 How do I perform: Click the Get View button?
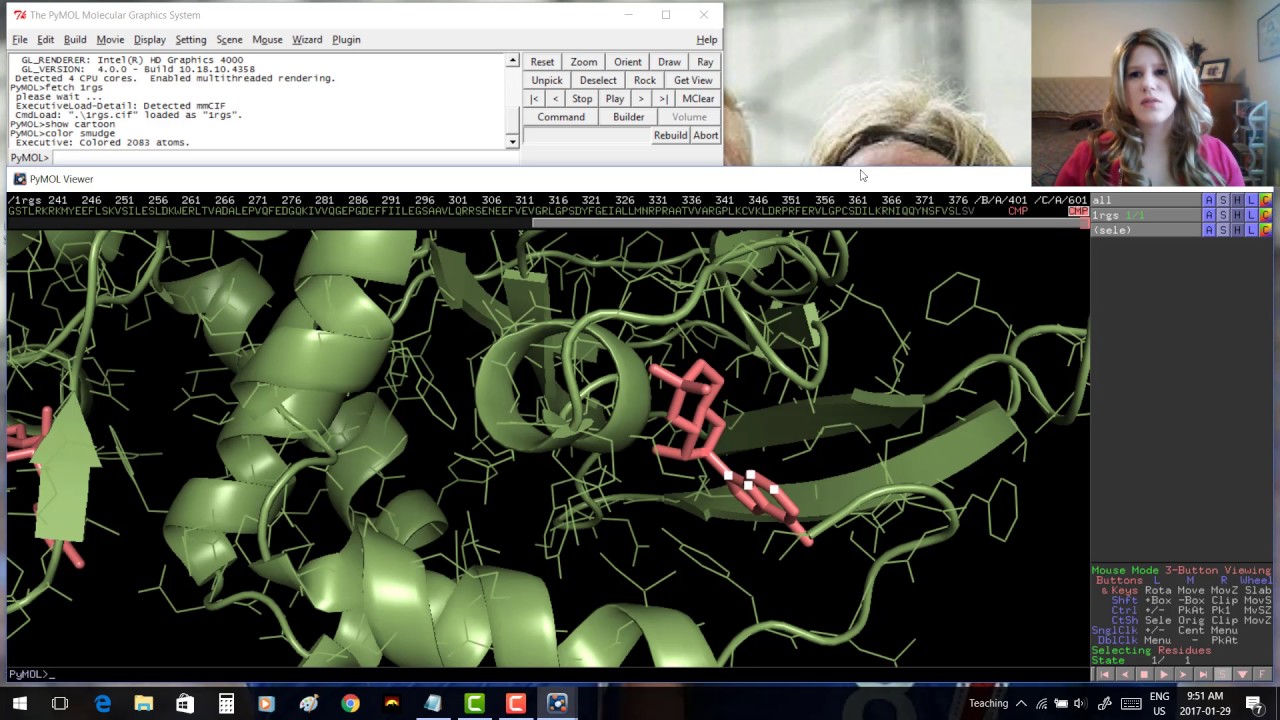(x=693, y=80)
